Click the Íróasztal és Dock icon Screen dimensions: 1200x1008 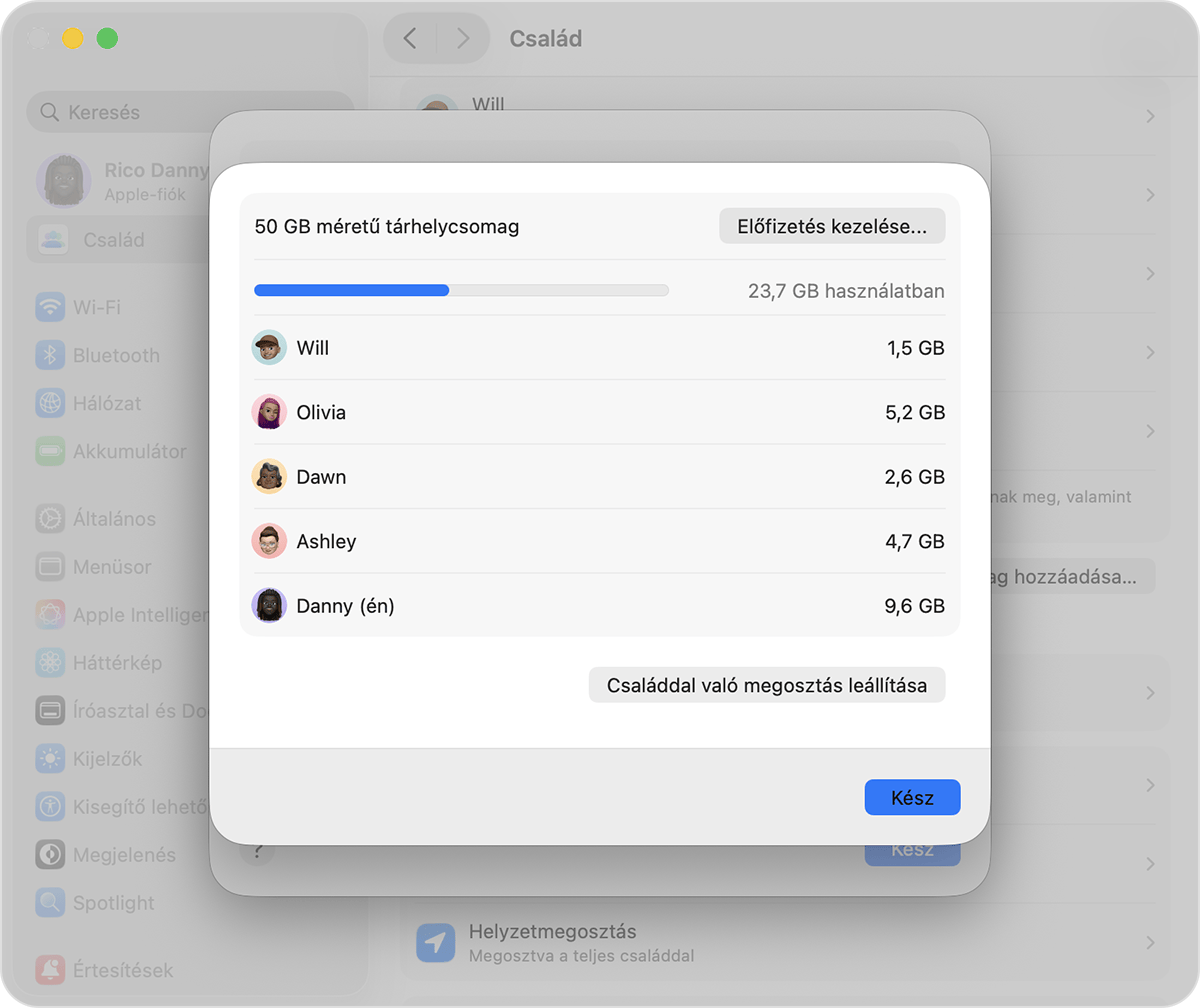click(50, 711)
